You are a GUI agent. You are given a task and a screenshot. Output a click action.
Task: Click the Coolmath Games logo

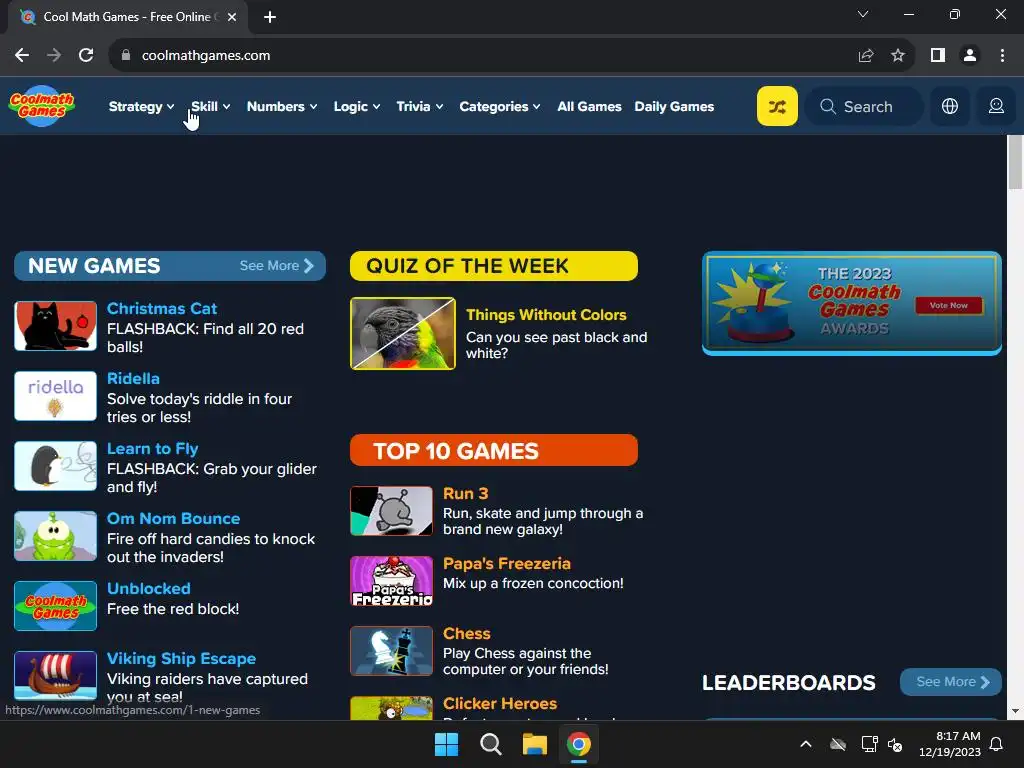[x=42, y=106]
